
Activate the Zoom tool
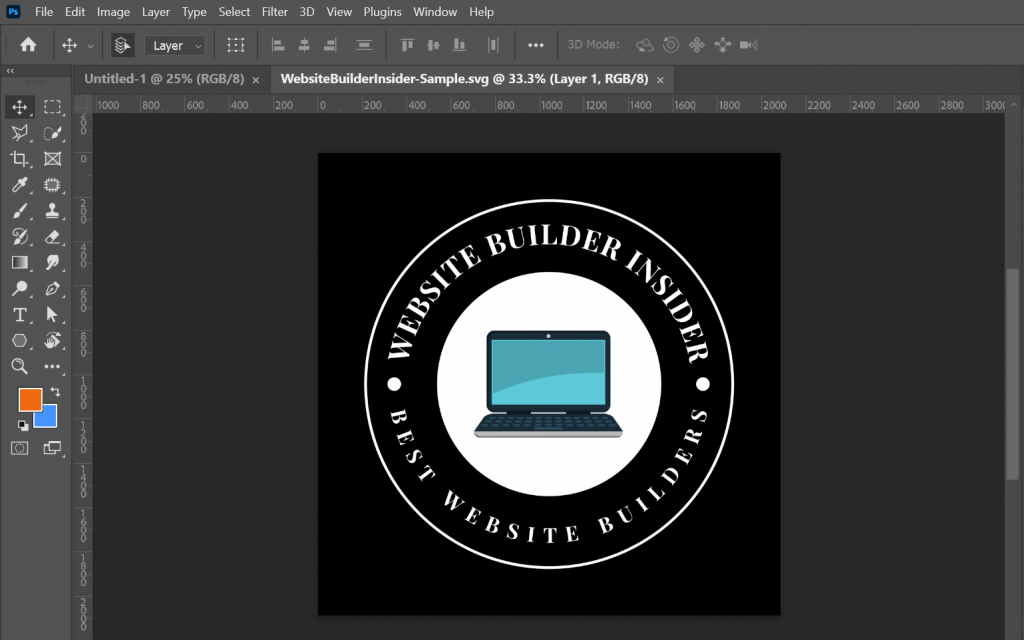click(20, 367)
